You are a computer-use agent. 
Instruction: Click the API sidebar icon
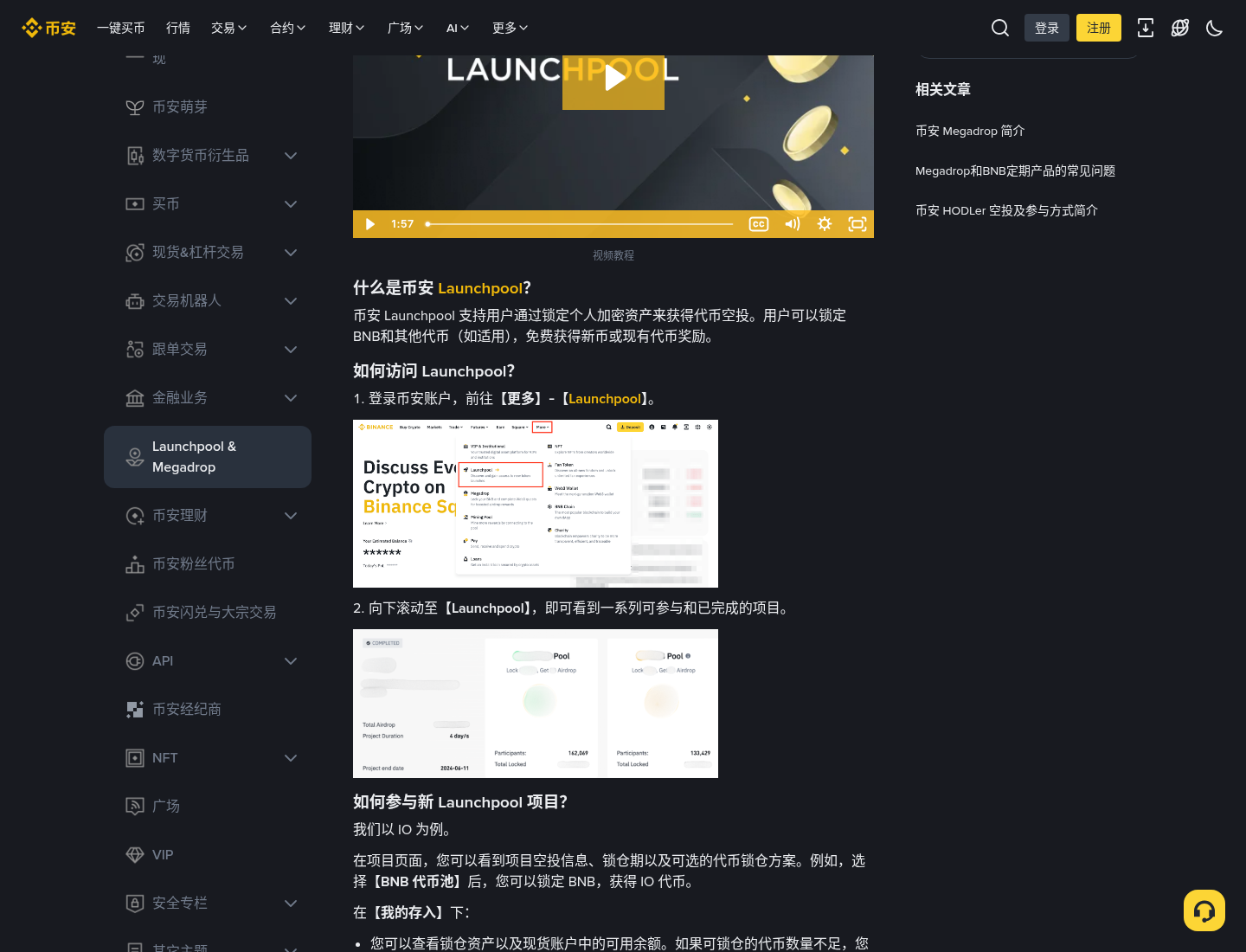coord(135,661)
